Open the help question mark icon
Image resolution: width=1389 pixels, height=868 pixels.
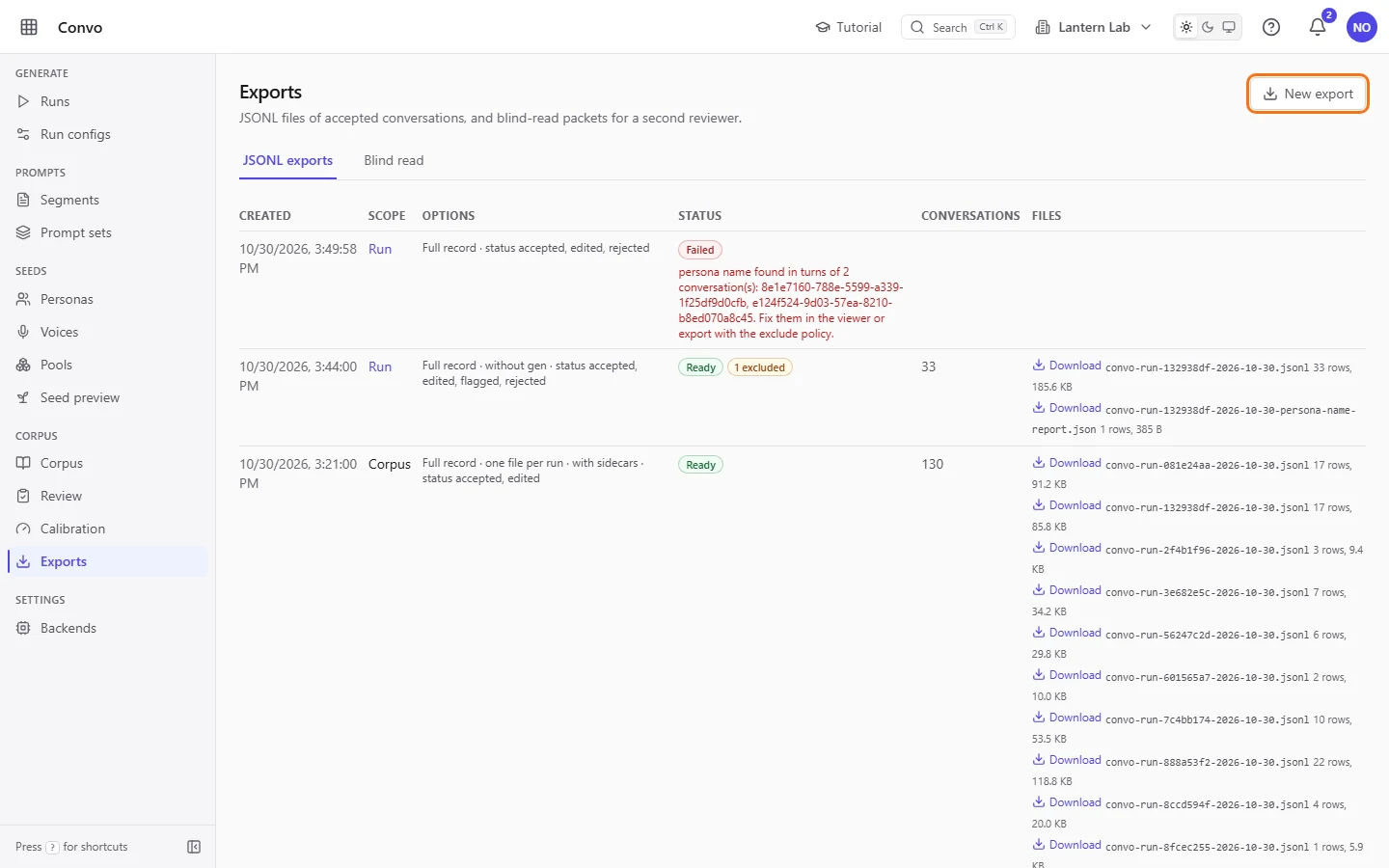pos(1271,27)
